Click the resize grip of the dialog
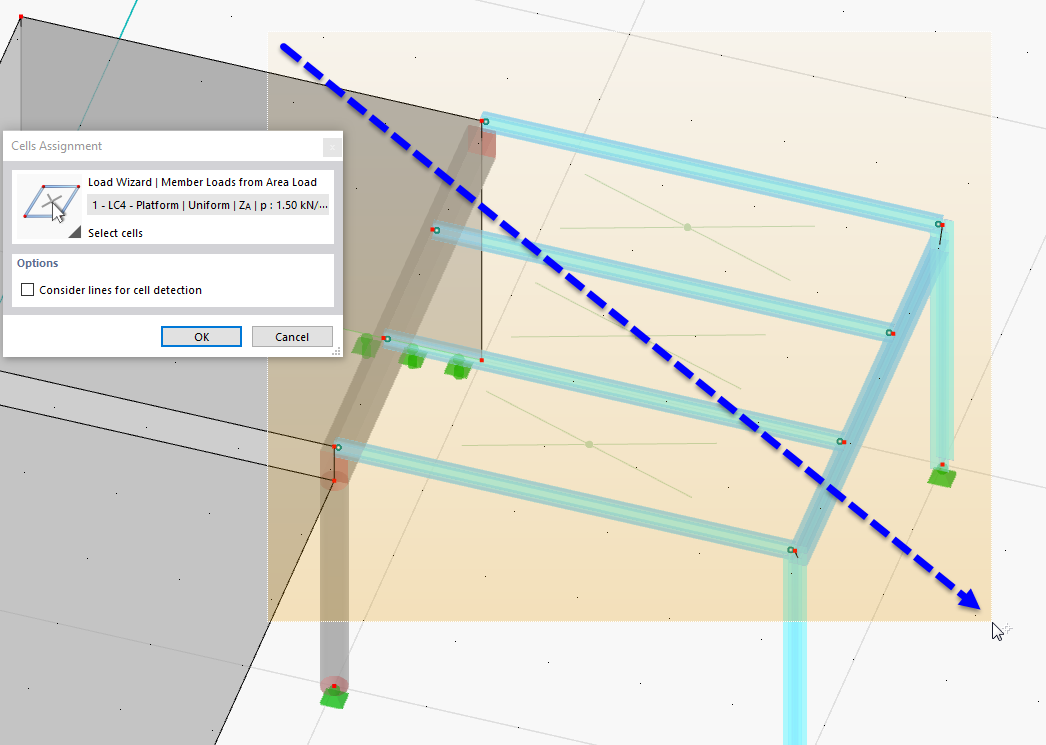 pos(338,352)
